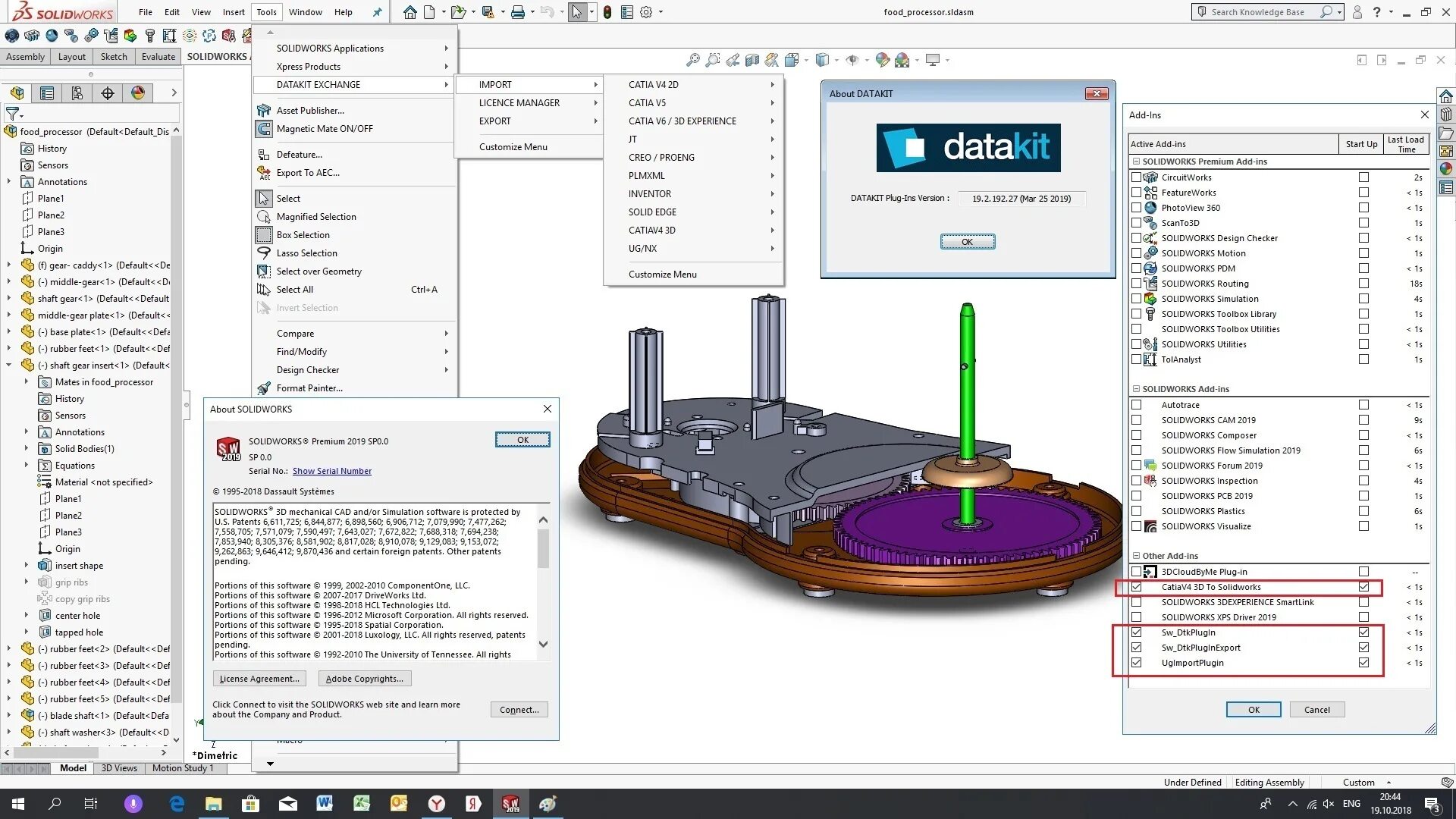Click the Rebuild traffic light icon

pyautogui.click(x=607, y=12)
